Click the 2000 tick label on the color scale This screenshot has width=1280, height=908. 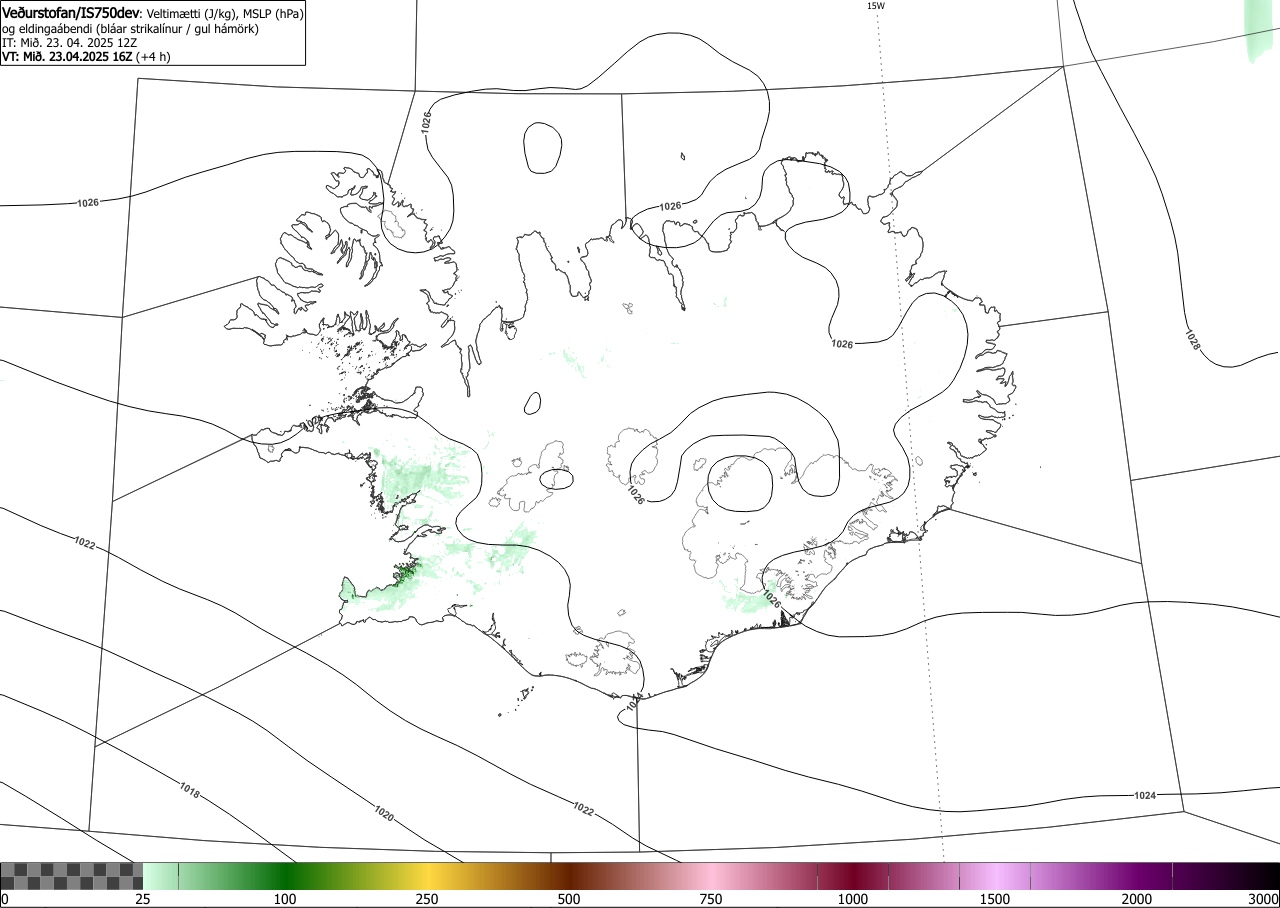1137,899
